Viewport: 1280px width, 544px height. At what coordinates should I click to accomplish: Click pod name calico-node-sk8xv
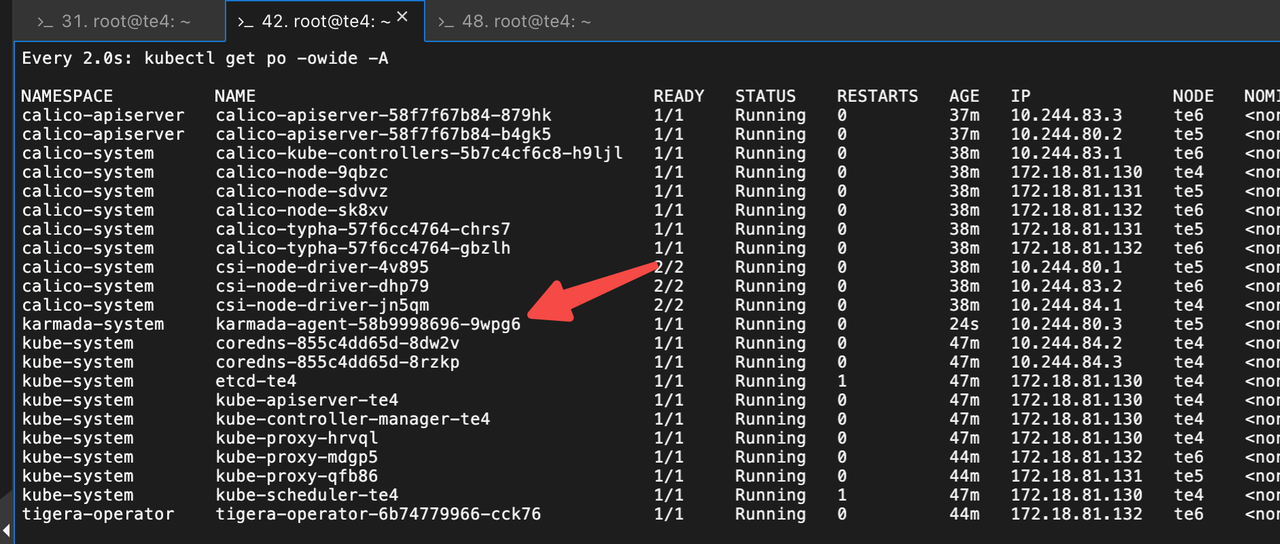pyautogui.click(x=302, y=210)
